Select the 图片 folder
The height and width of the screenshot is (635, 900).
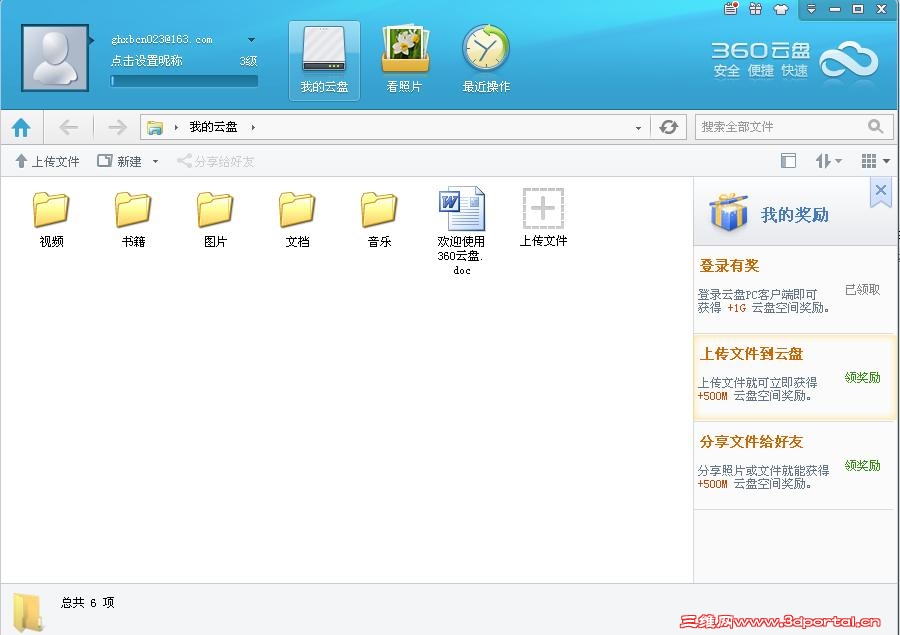(x=215, y=219)
